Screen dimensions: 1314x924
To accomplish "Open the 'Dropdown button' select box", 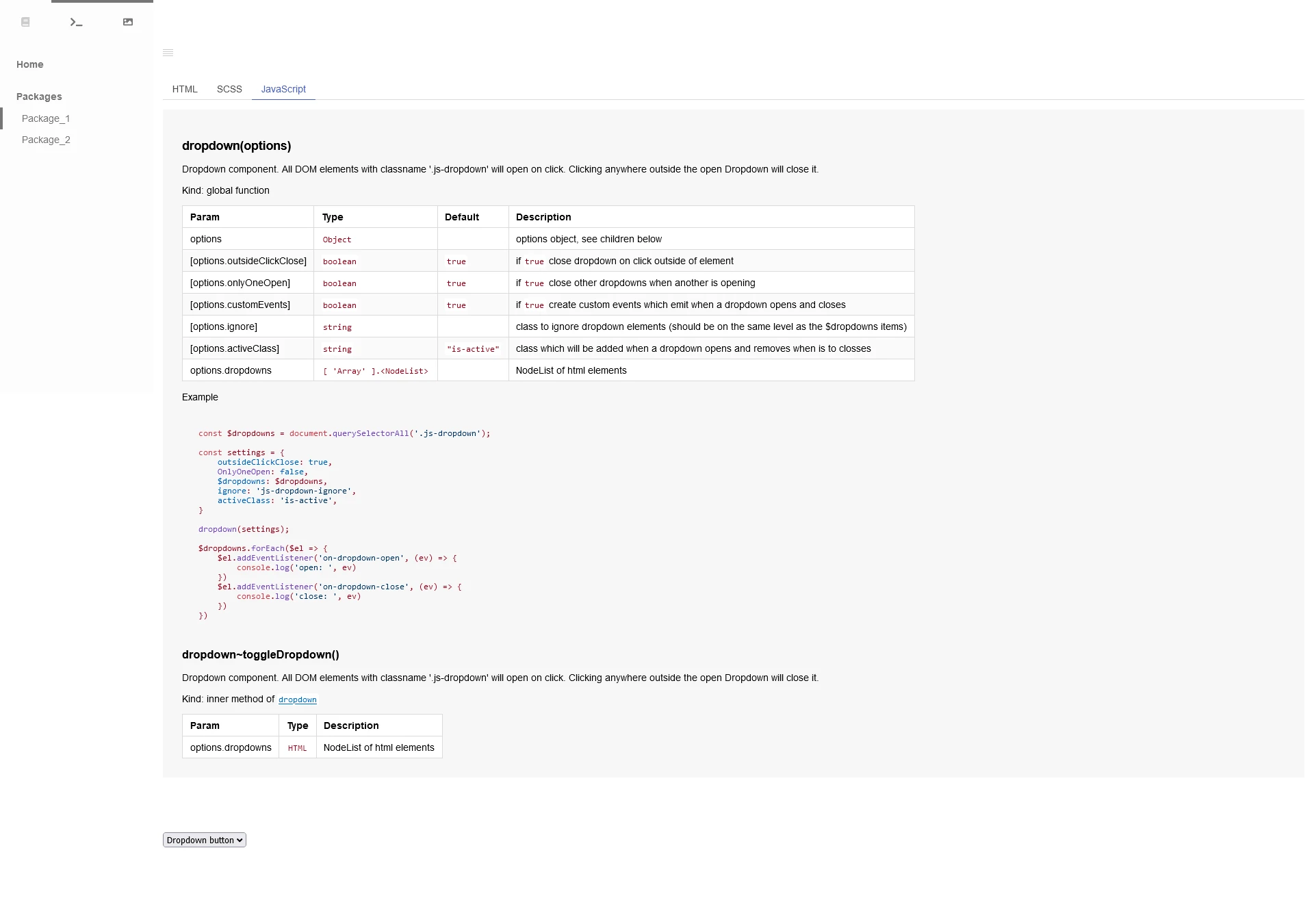I will (205, 840).
